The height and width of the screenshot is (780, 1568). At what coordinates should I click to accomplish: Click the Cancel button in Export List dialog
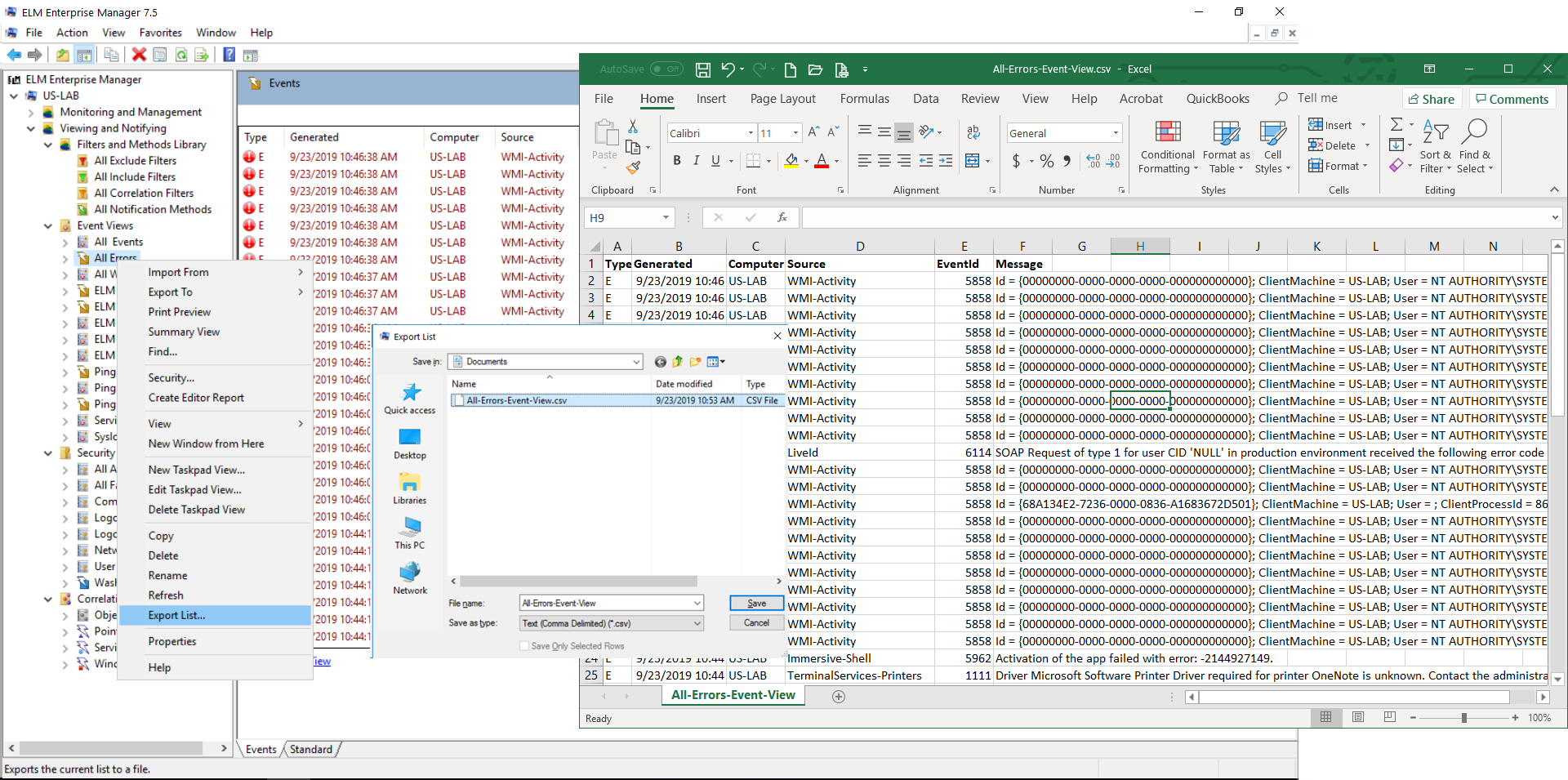pyautogui.click(x=756, y=622)
